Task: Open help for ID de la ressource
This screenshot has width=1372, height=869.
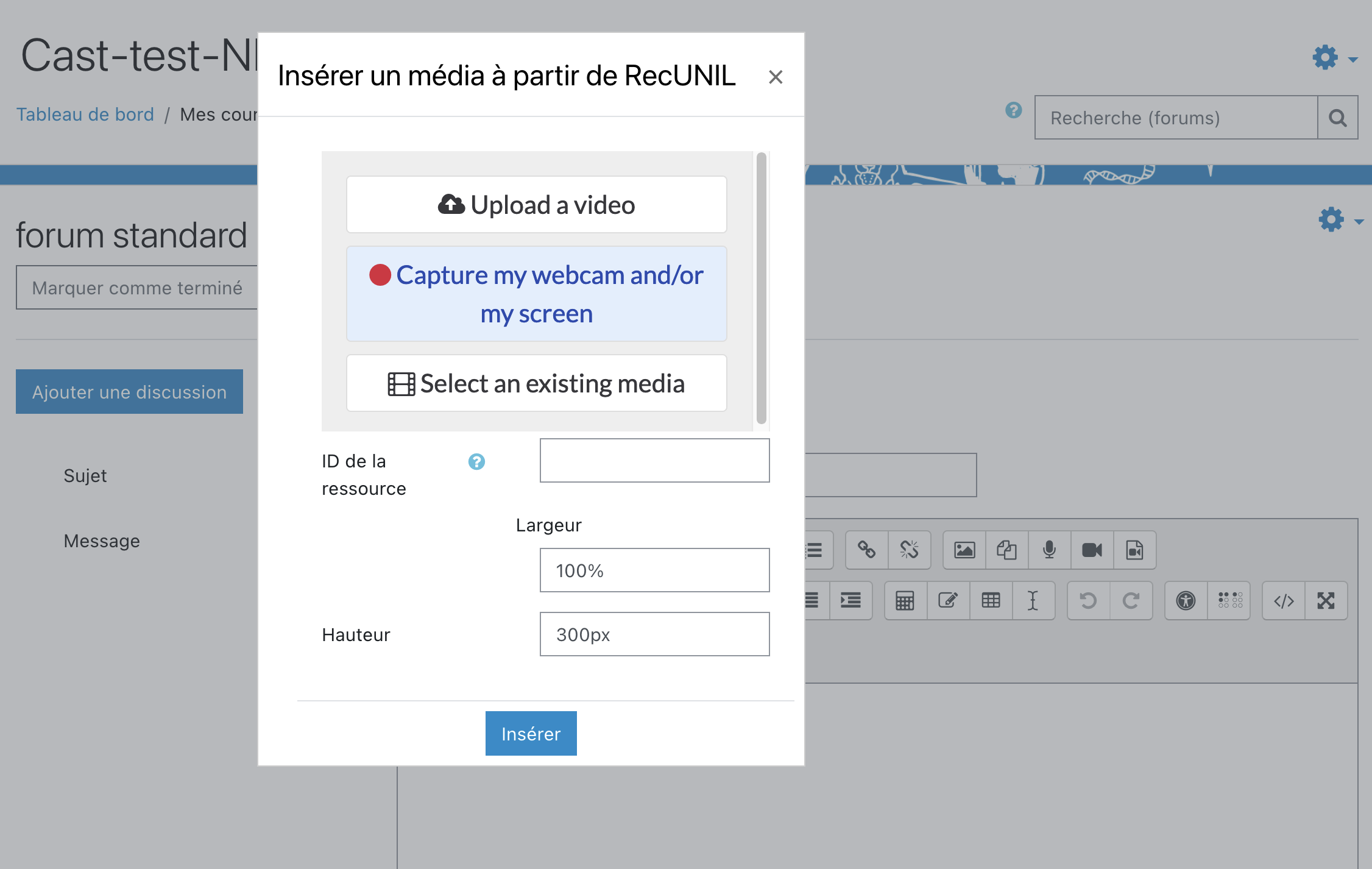Action: coord(476,462)
